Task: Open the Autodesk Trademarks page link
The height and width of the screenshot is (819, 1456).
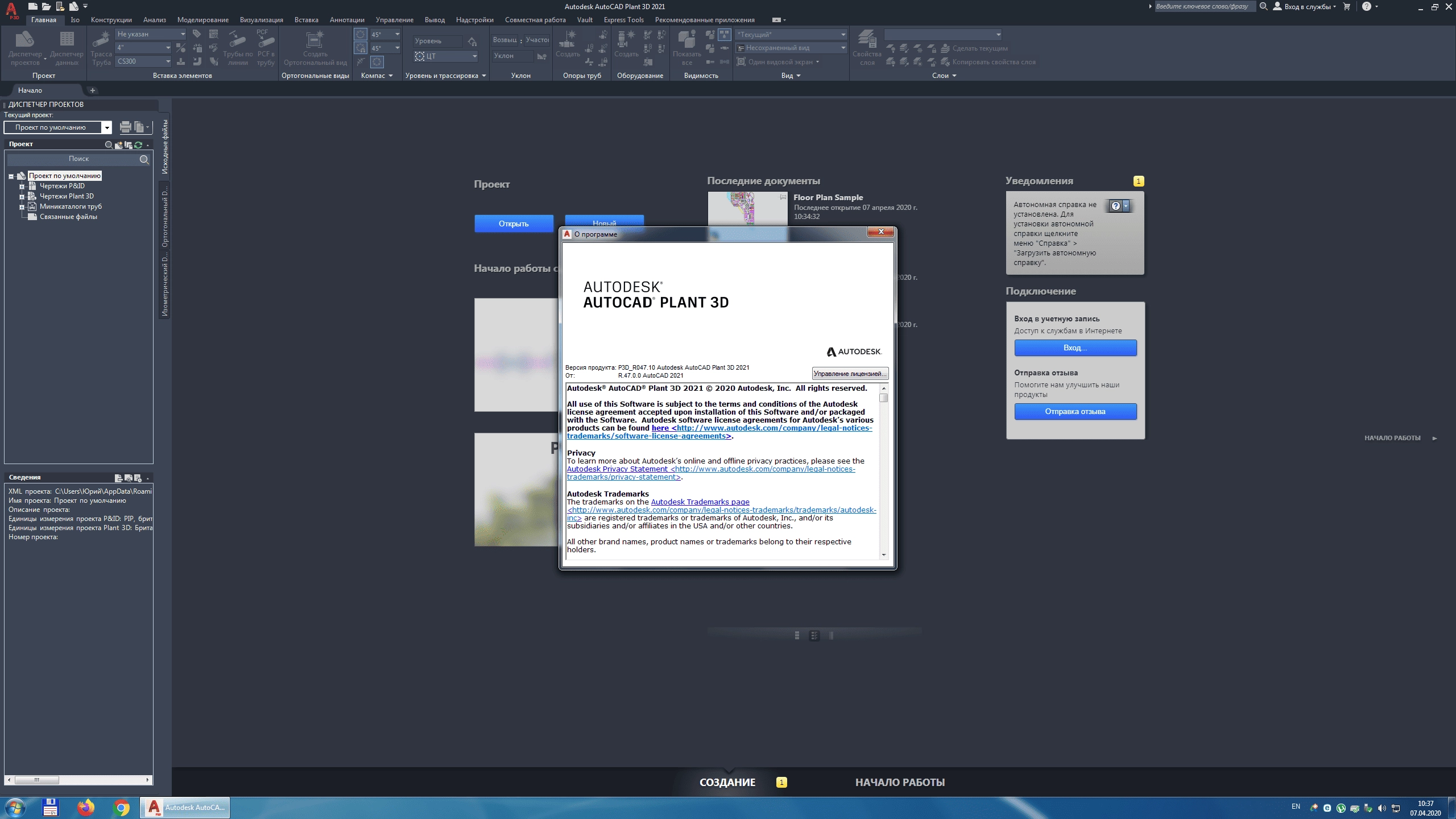Action: 700,502
